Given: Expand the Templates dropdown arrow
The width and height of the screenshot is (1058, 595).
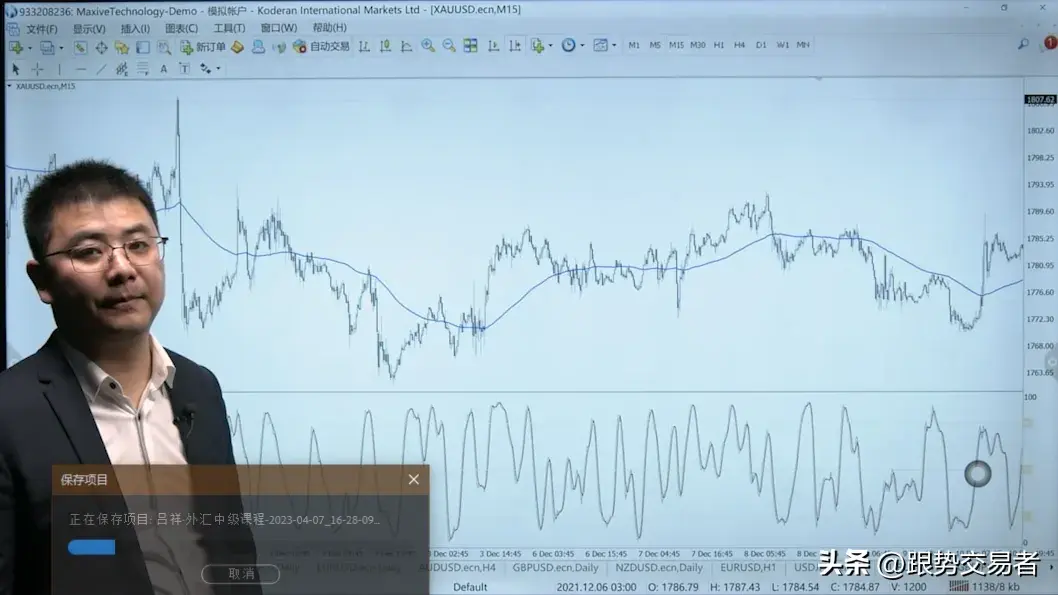Looking at the screenshot, I should click(x=614, y=46).
